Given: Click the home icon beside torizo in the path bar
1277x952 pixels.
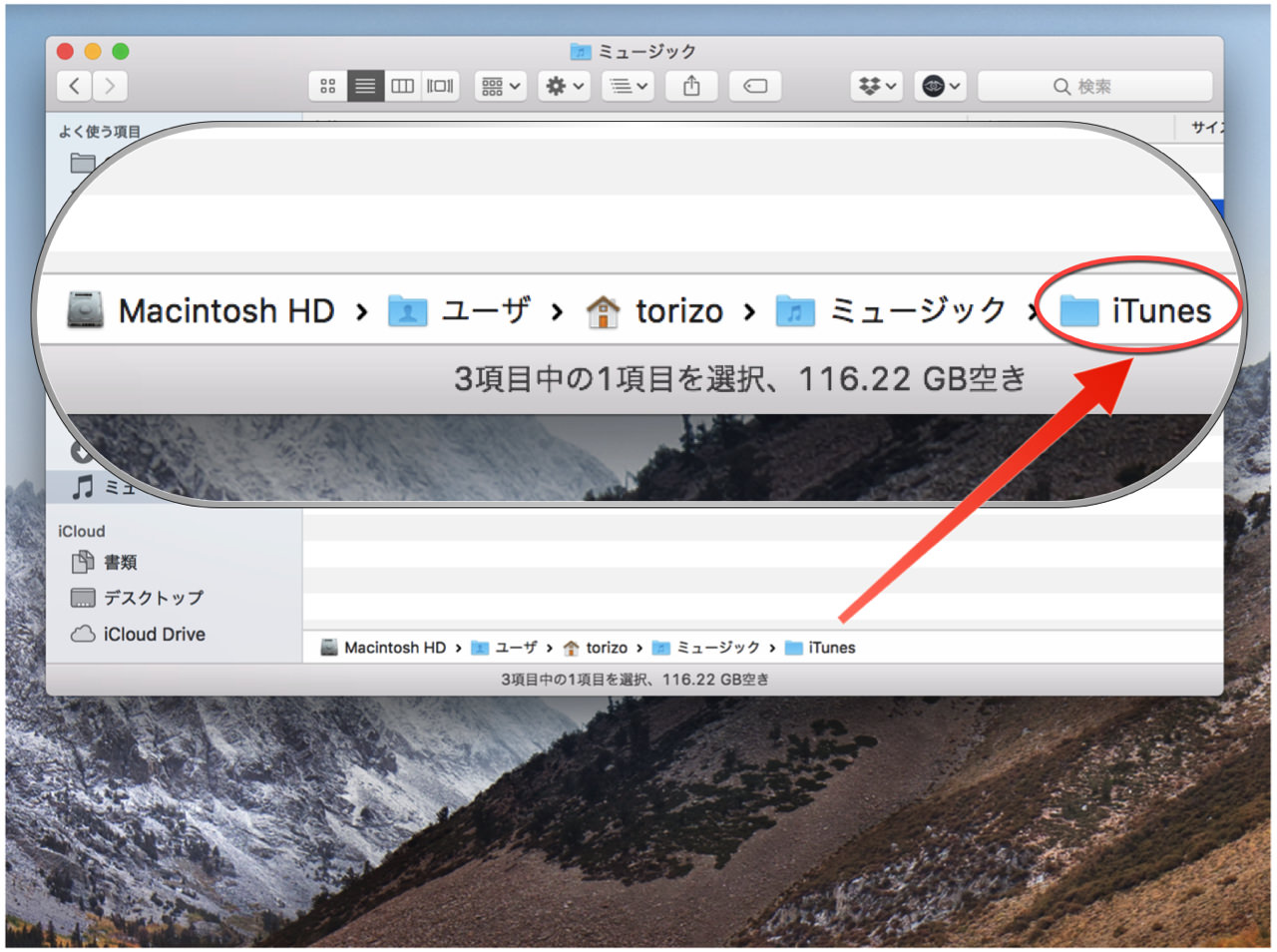Looking at the screenshot, I should tap(571, 648).
